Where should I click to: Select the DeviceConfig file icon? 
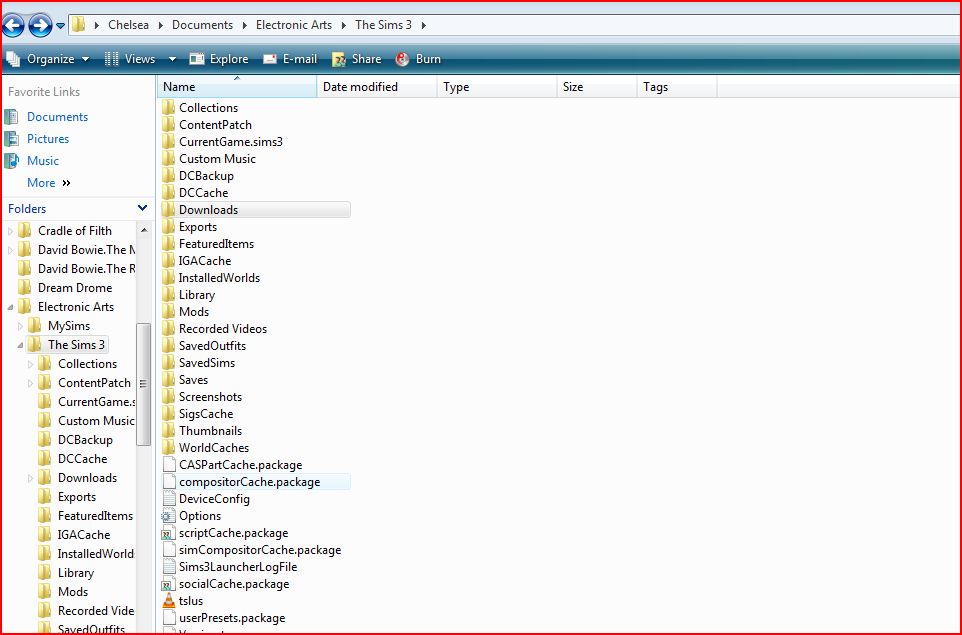pyautogui.click(x=169, y=499)
